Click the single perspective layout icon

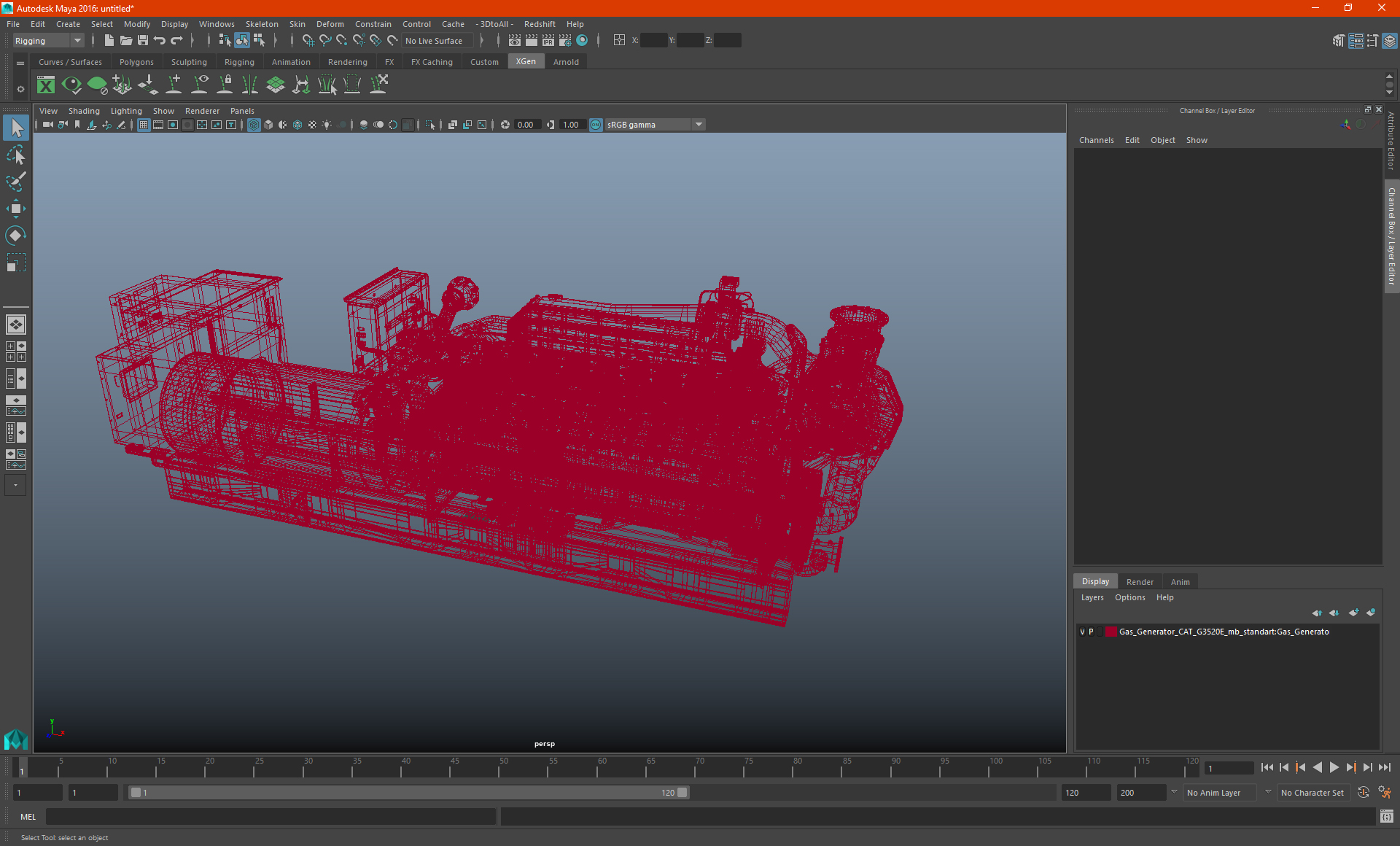coord(16,325)
